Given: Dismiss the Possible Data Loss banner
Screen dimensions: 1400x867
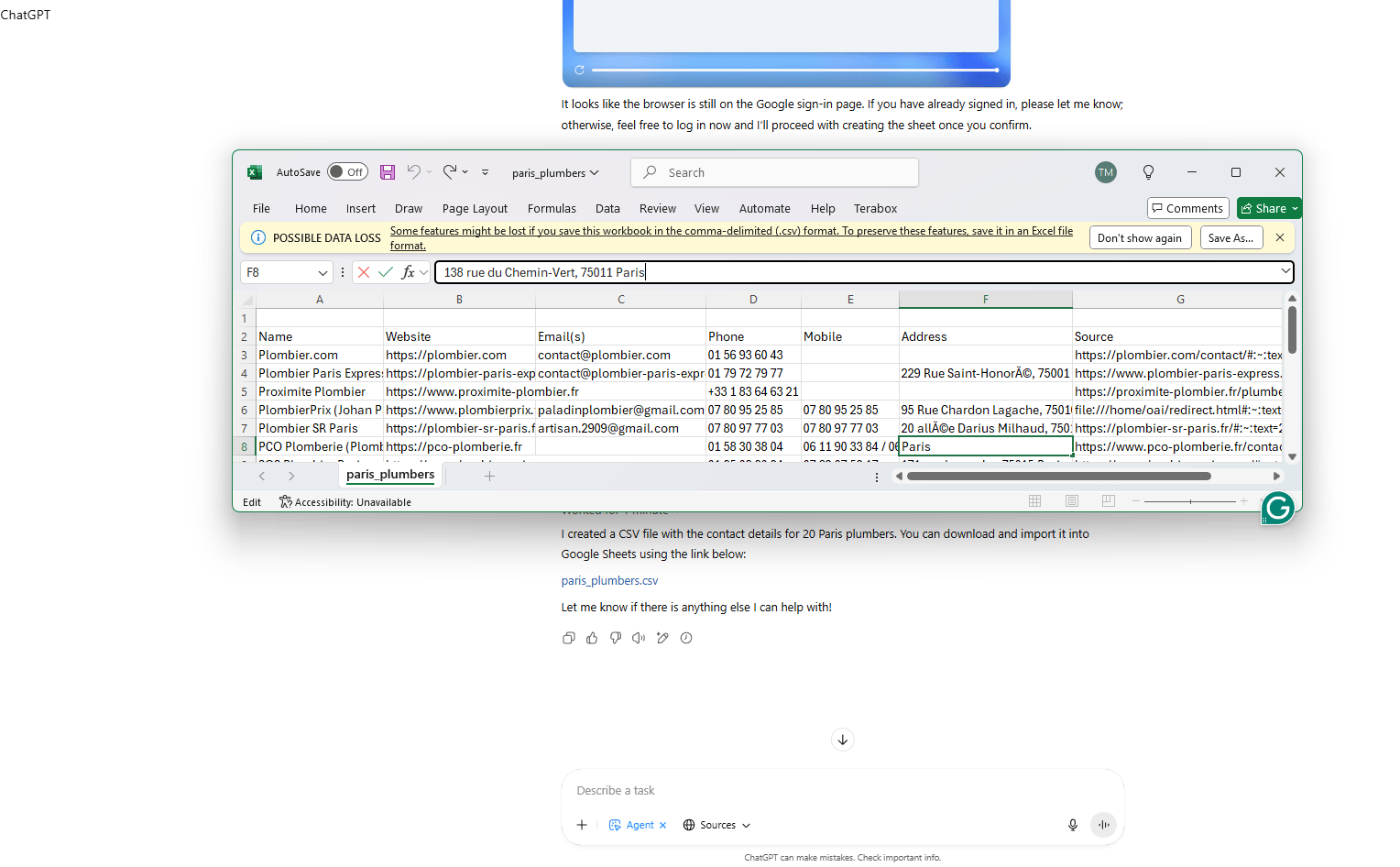Looking at the screenshot, I should (1280, 237).
